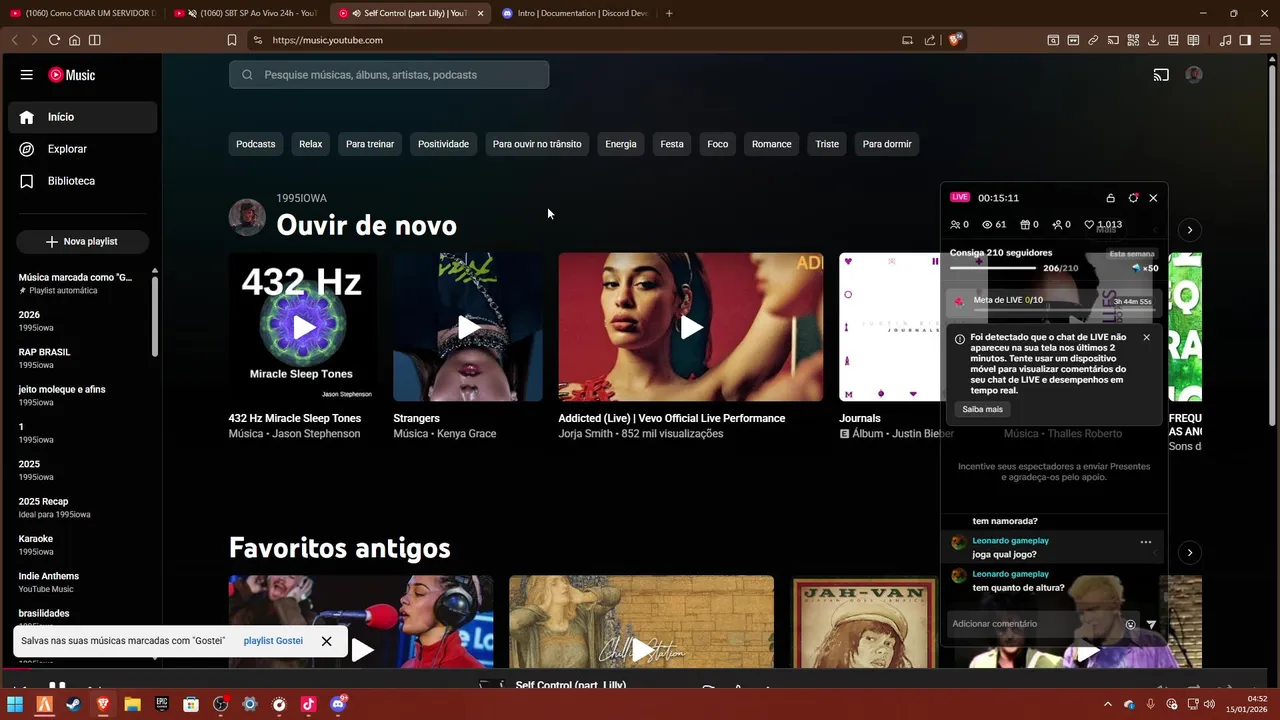Open the Brave Shields lion icon
Image resolution: width=1280 pixels, height=720 pixels.
tap(955, 40)
